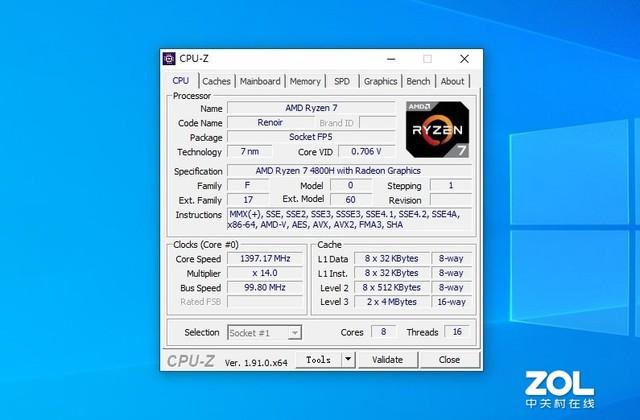Open the Mainboard tab
This screenshot has width=640, height=420.
(260, 81)
